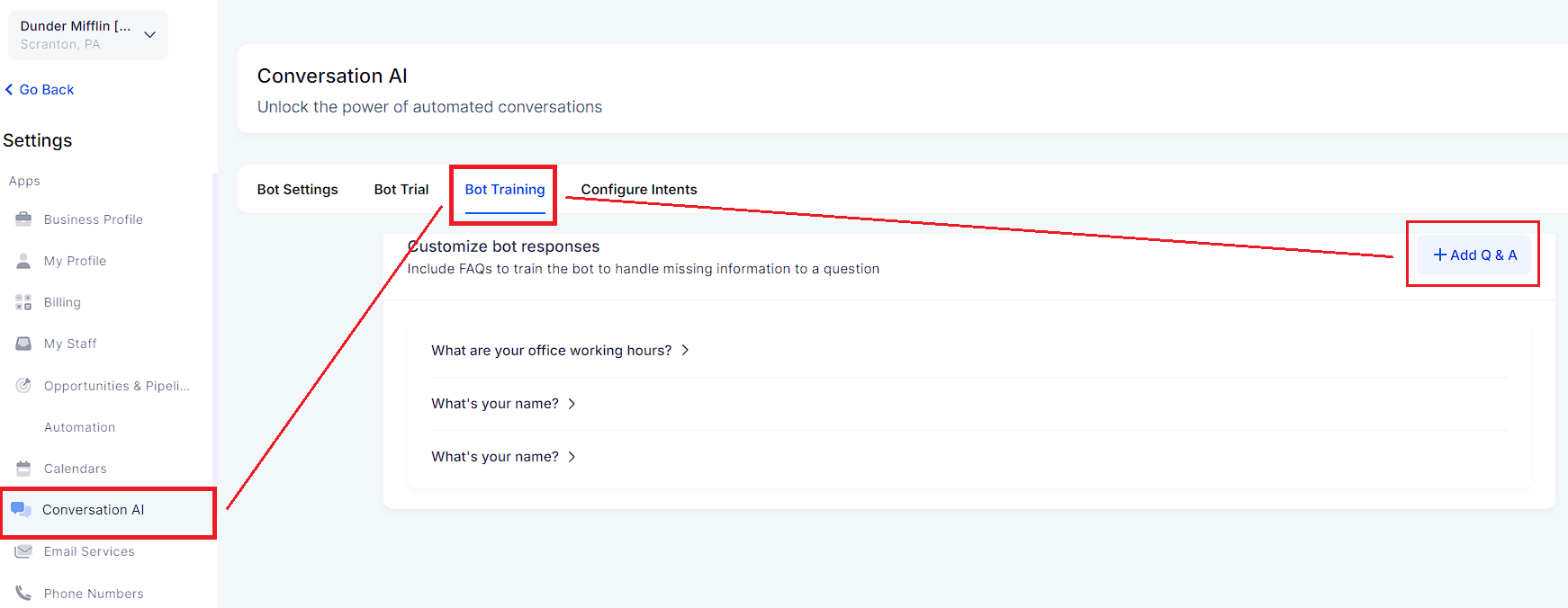The image size is (1568, 608).
Task: Click the Go Back link
Action: click(40, 90)
